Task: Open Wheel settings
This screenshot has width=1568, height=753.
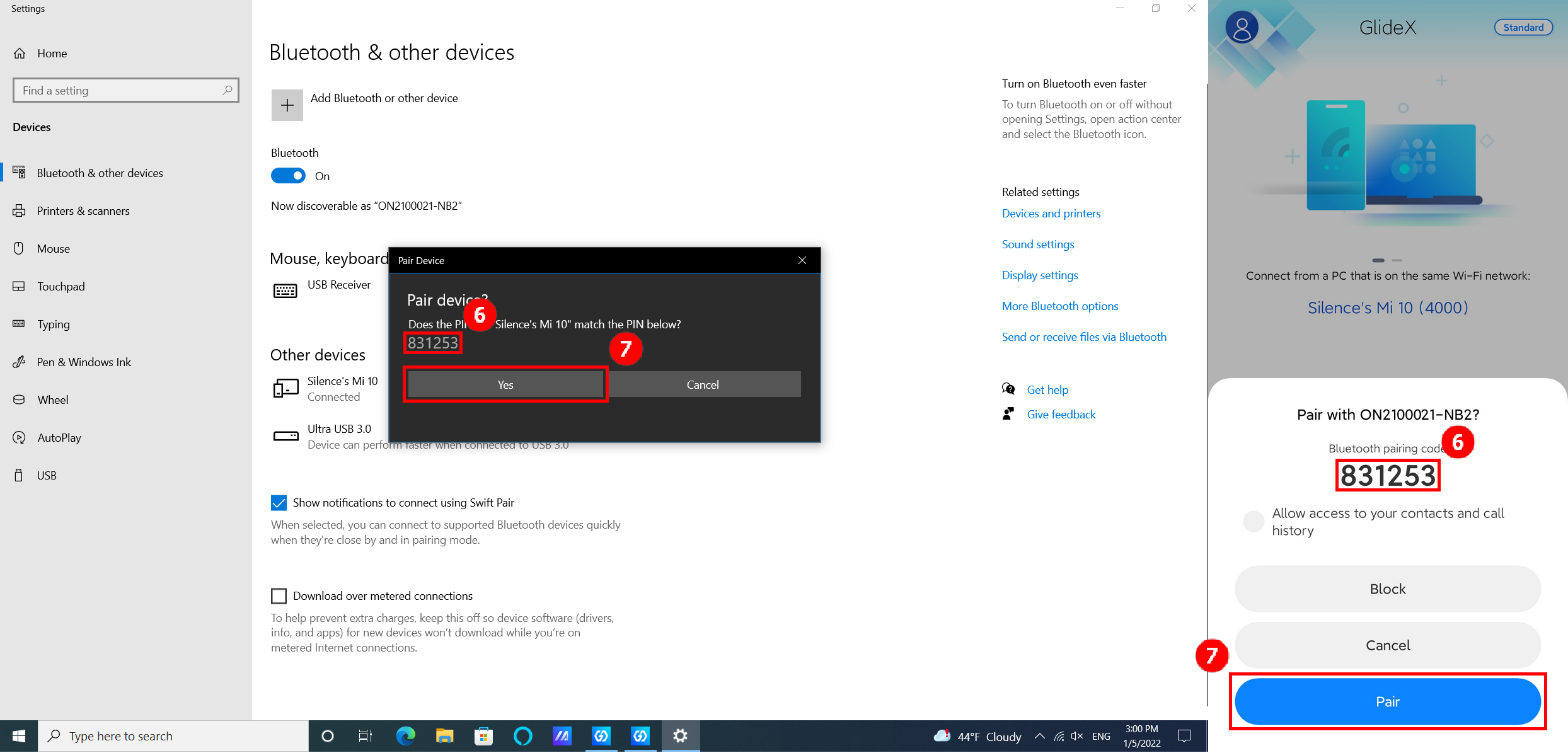Action: 52,400
